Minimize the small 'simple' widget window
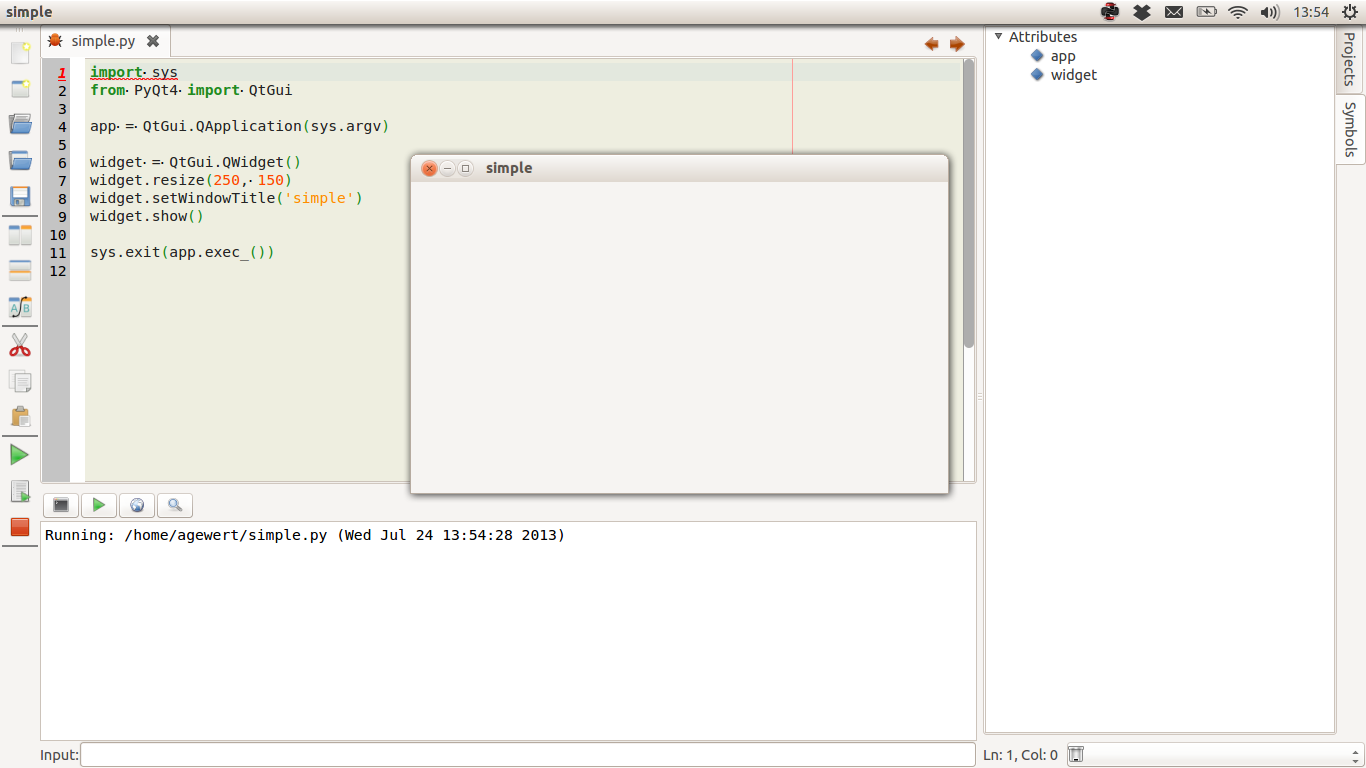Viewport: 1366px width, 768px height. click(x=447, y=169)
